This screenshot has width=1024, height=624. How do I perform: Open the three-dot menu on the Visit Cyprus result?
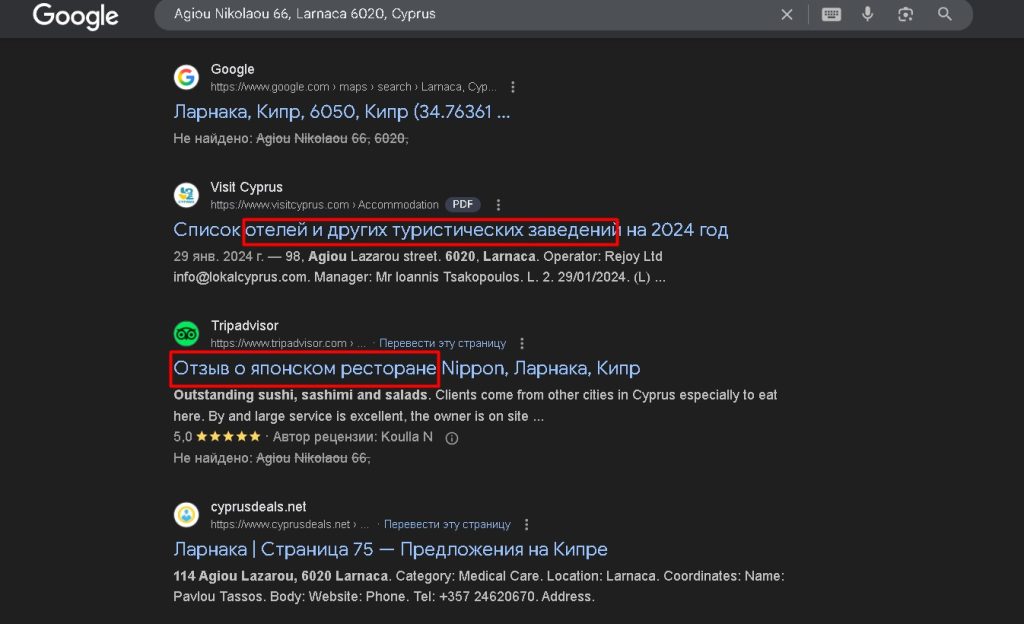click(x=497, y=204)
